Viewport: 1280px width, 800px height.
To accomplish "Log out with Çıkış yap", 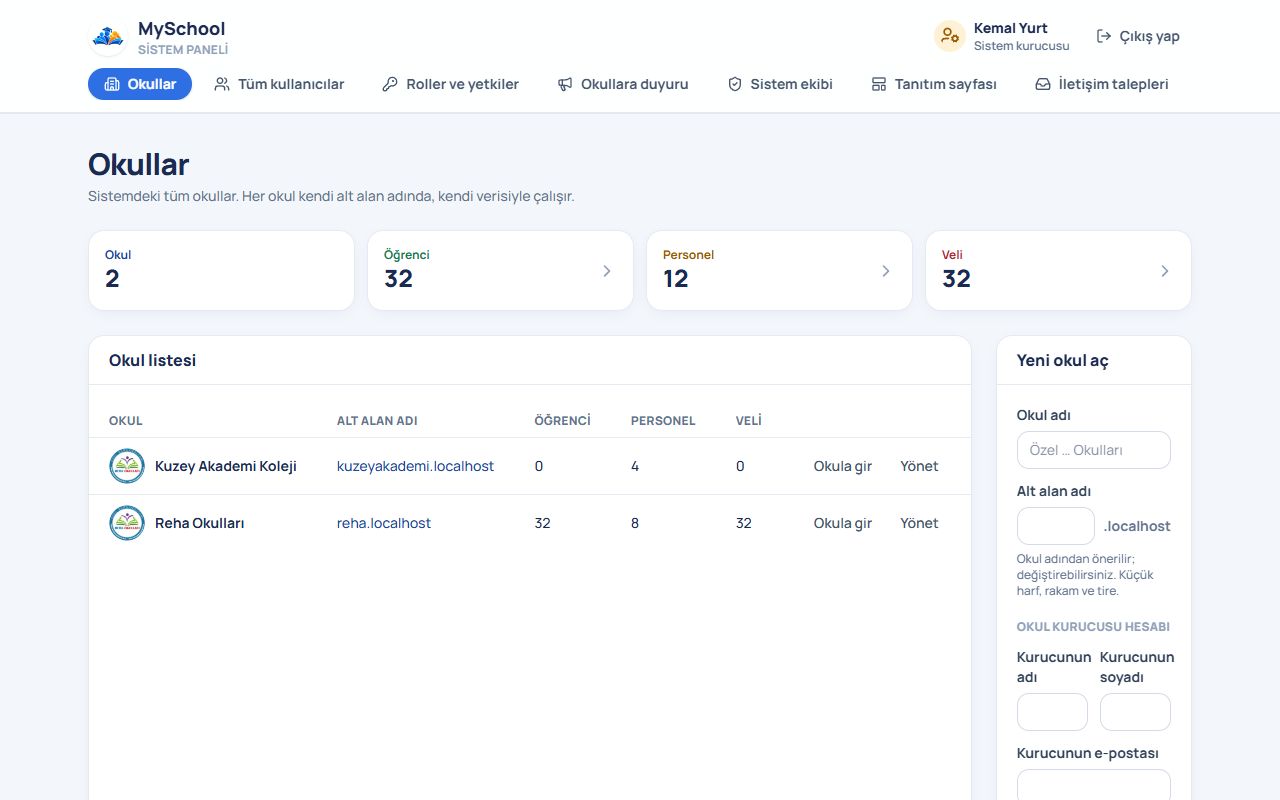I will pos(1138,36).
